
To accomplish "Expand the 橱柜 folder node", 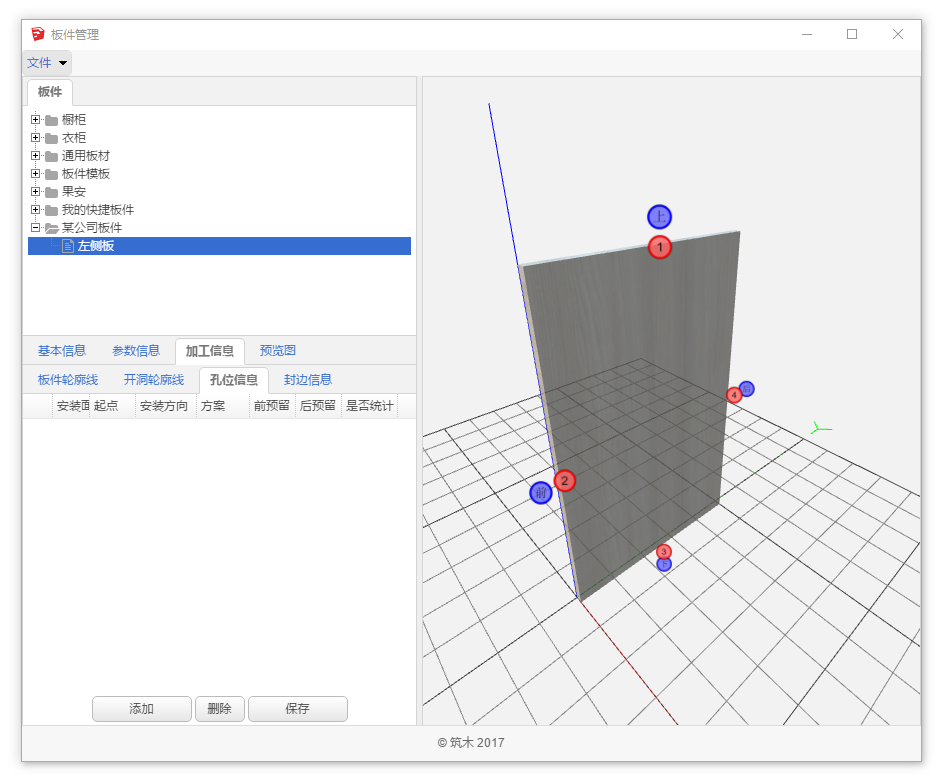I will [35, 120].
